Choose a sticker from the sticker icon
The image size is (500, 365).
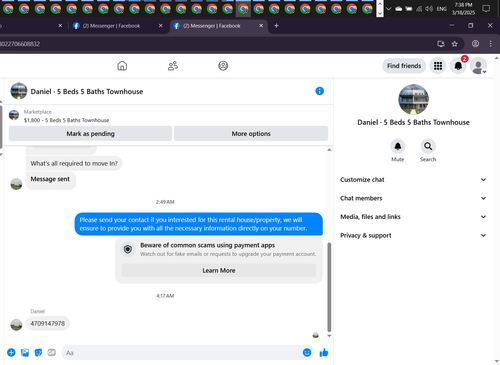[x=38, y=352]
